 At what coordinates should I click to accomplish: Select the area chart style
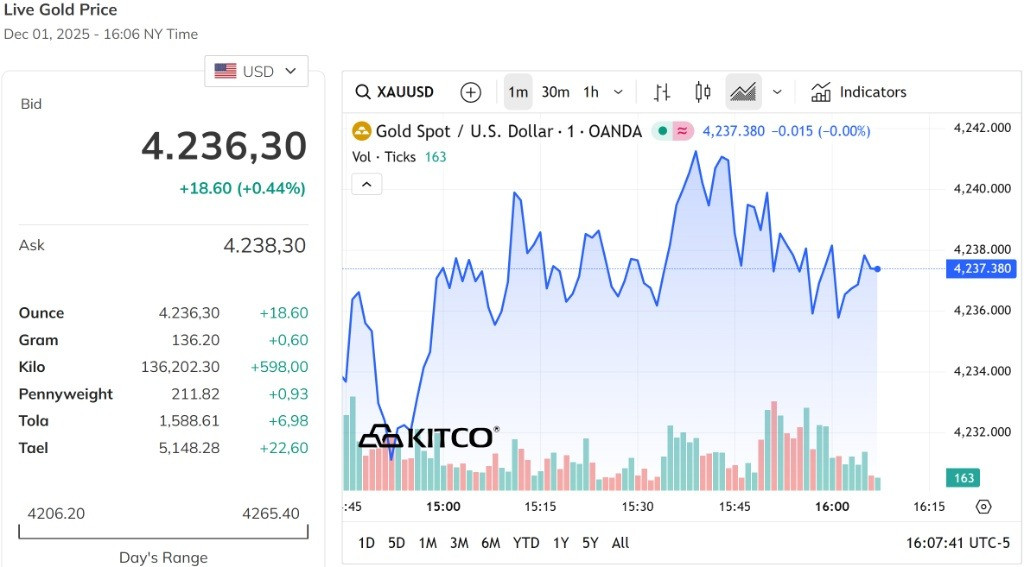tap(743, 92)
